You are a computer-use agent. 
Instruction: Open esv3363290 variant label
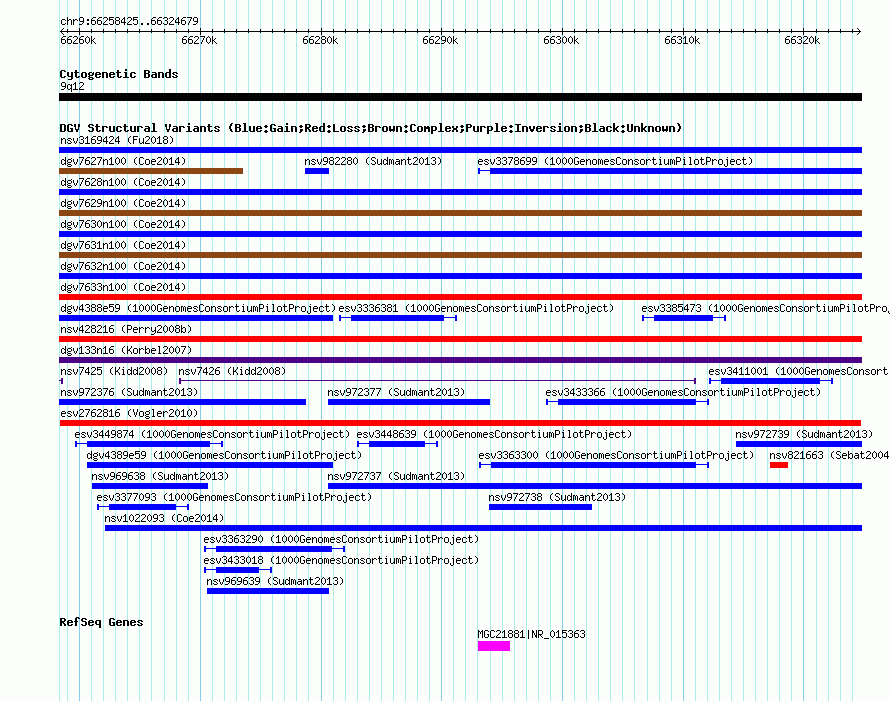click(x=341, y=539)
